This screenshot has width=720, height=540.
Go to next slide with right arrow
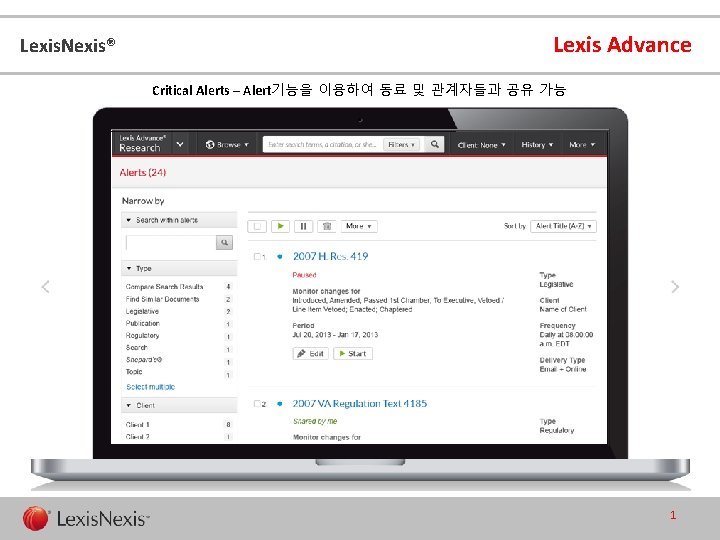675,287
